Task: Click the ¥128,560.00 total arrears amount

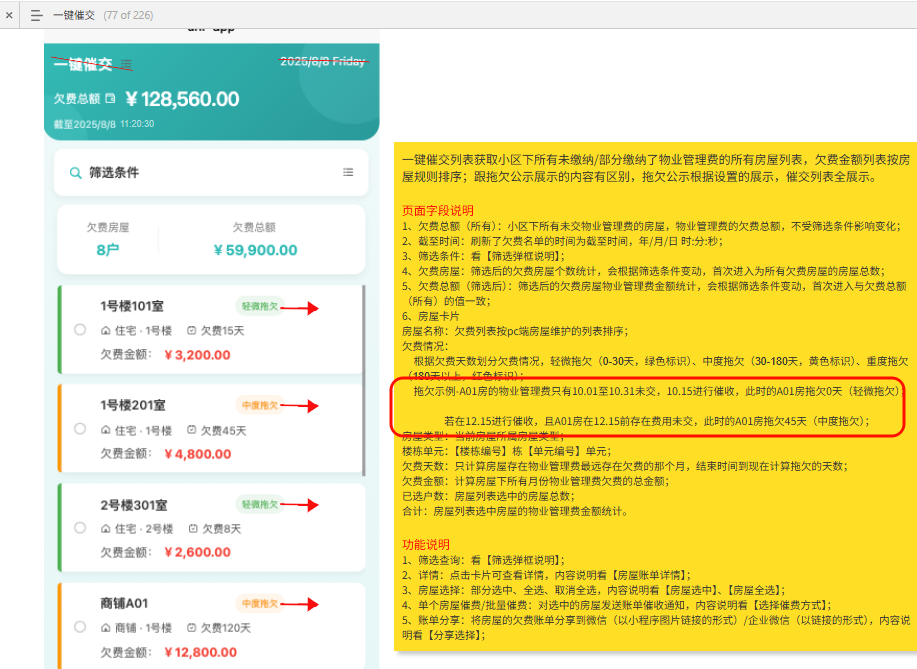Action: (x=189, y=99)
